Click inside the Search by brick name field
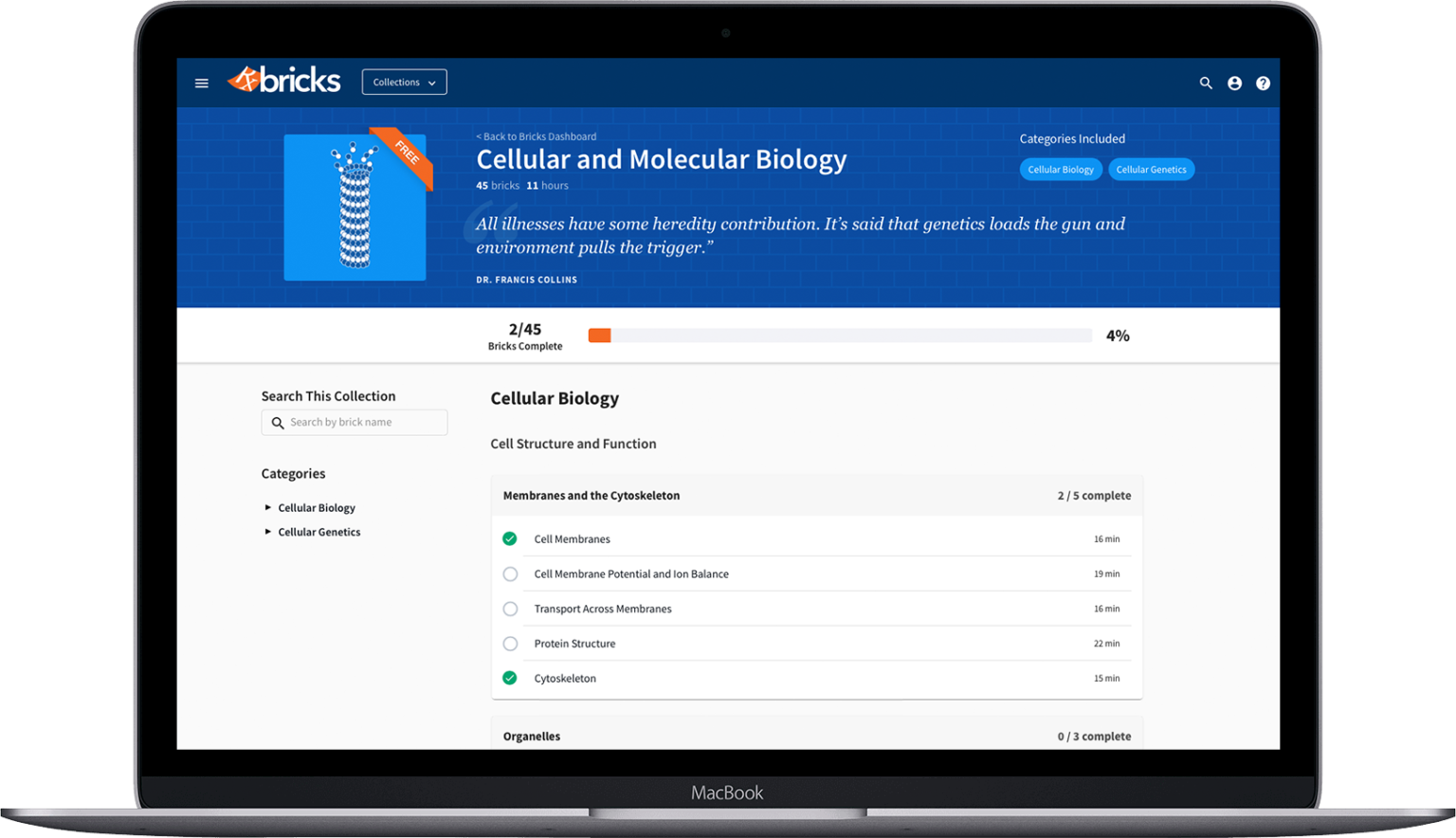This screenshot has height=838, width=1456. 360,422
